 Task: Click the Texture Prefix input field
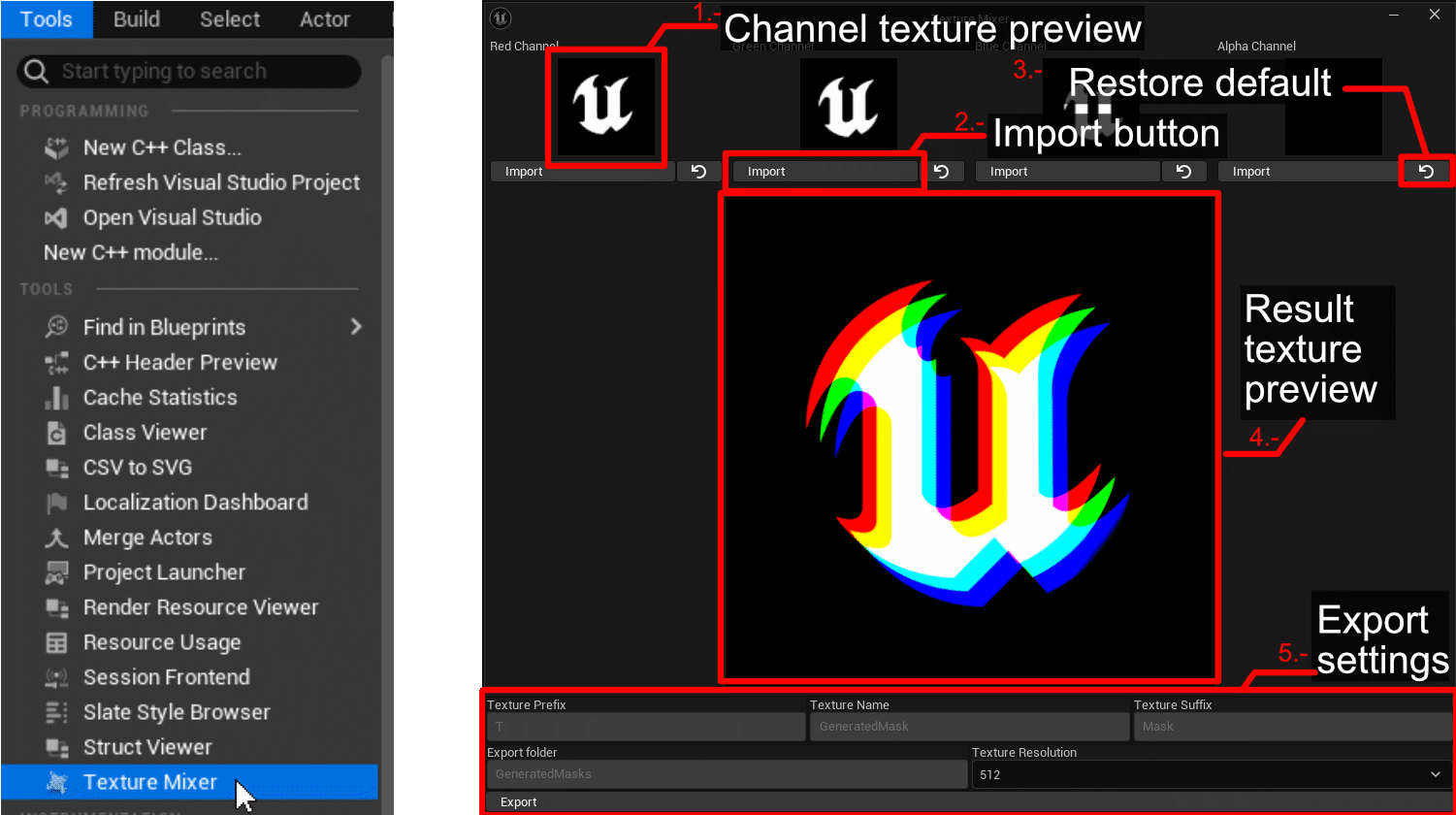[646, 727]
